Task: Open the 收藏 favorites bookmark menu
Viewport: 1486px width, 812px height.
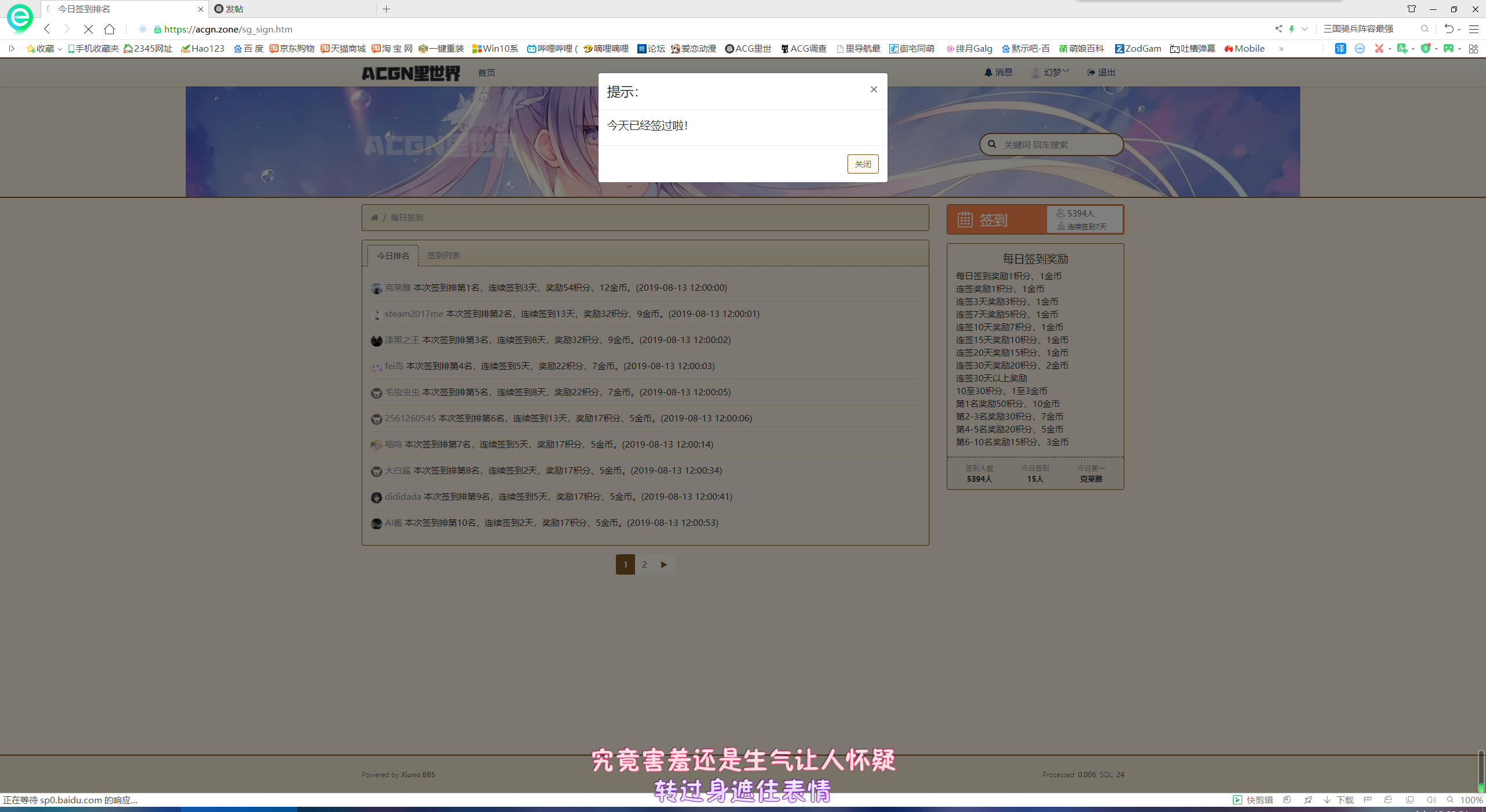Action: tap(44, 49)
